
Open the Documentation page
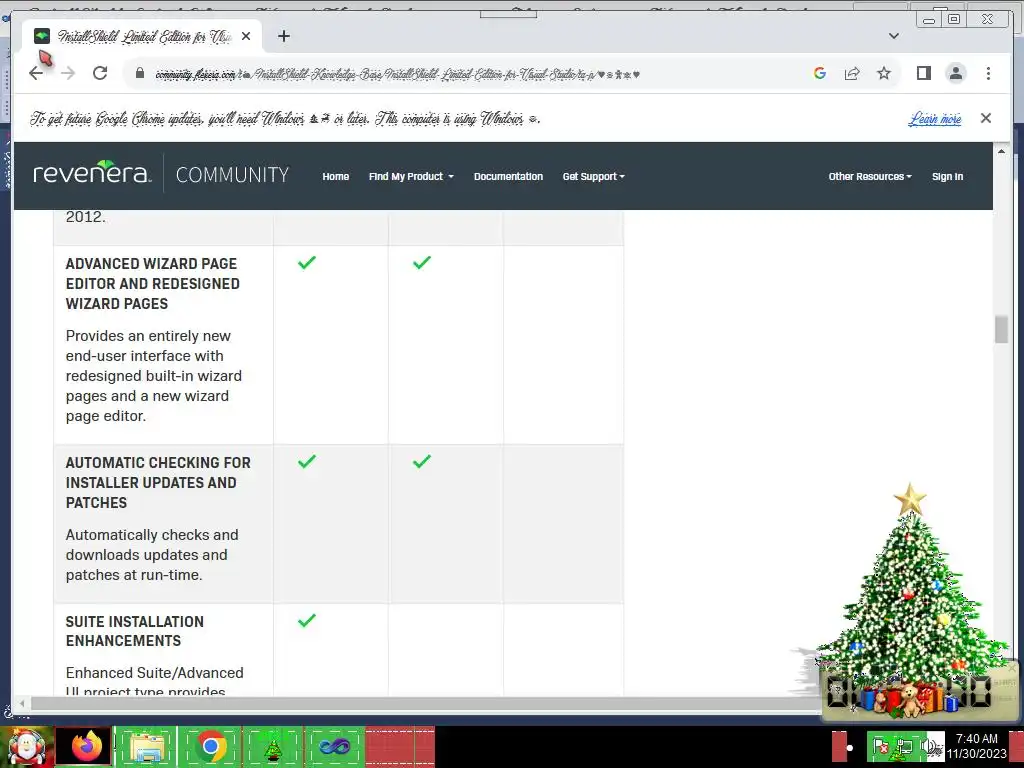tap(508, 176)
